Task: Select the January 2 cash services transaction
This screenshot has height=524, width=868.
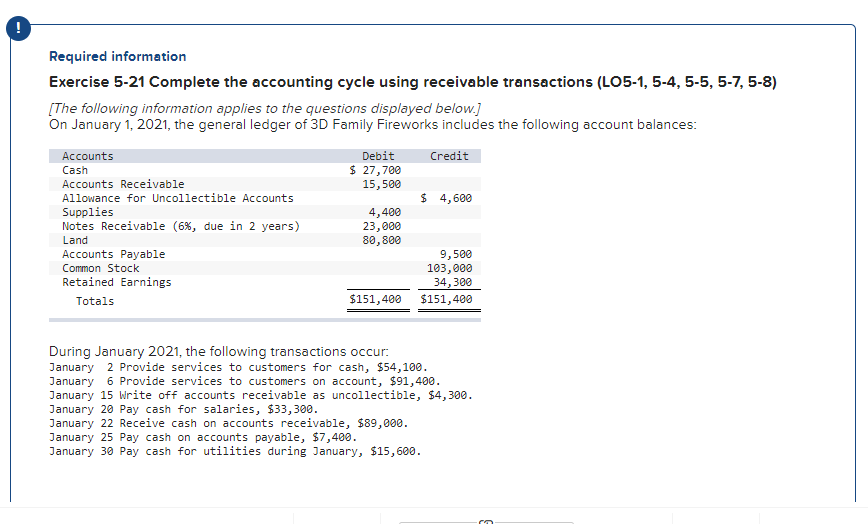Action: point(238,367)
